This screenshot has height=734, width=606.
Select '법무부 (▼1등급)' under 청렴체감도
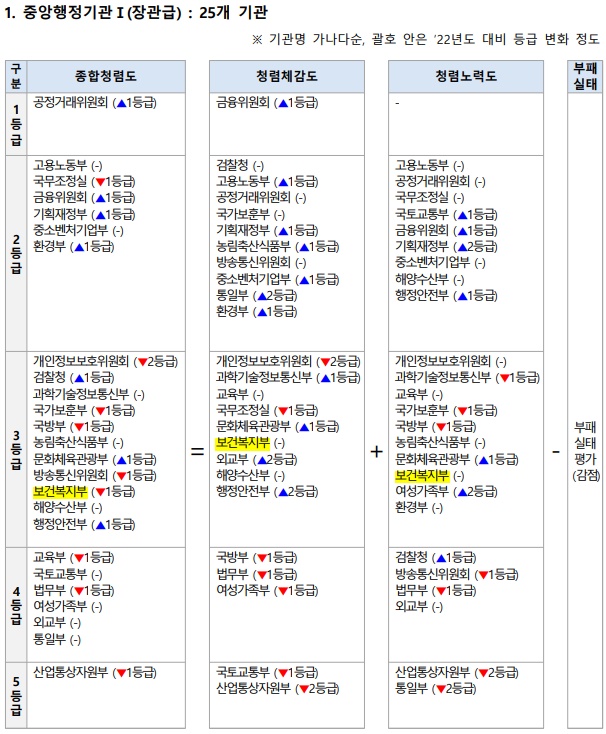point(256,574)
